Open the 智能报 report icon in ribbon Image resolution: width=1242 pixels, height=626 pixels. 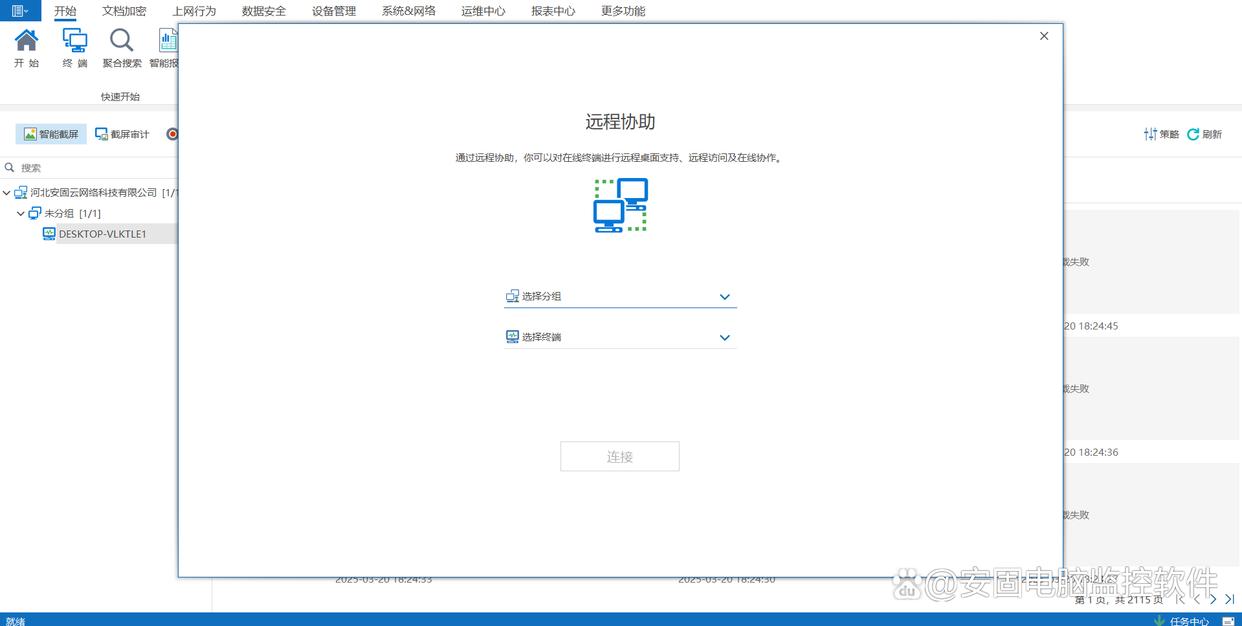[167, 40]
